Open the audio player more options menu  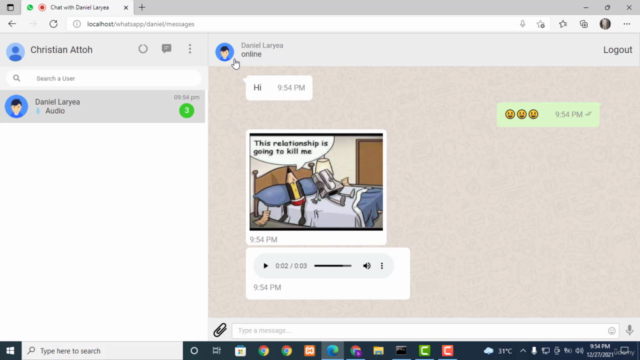pyautogui.click(x=382, y=266)
